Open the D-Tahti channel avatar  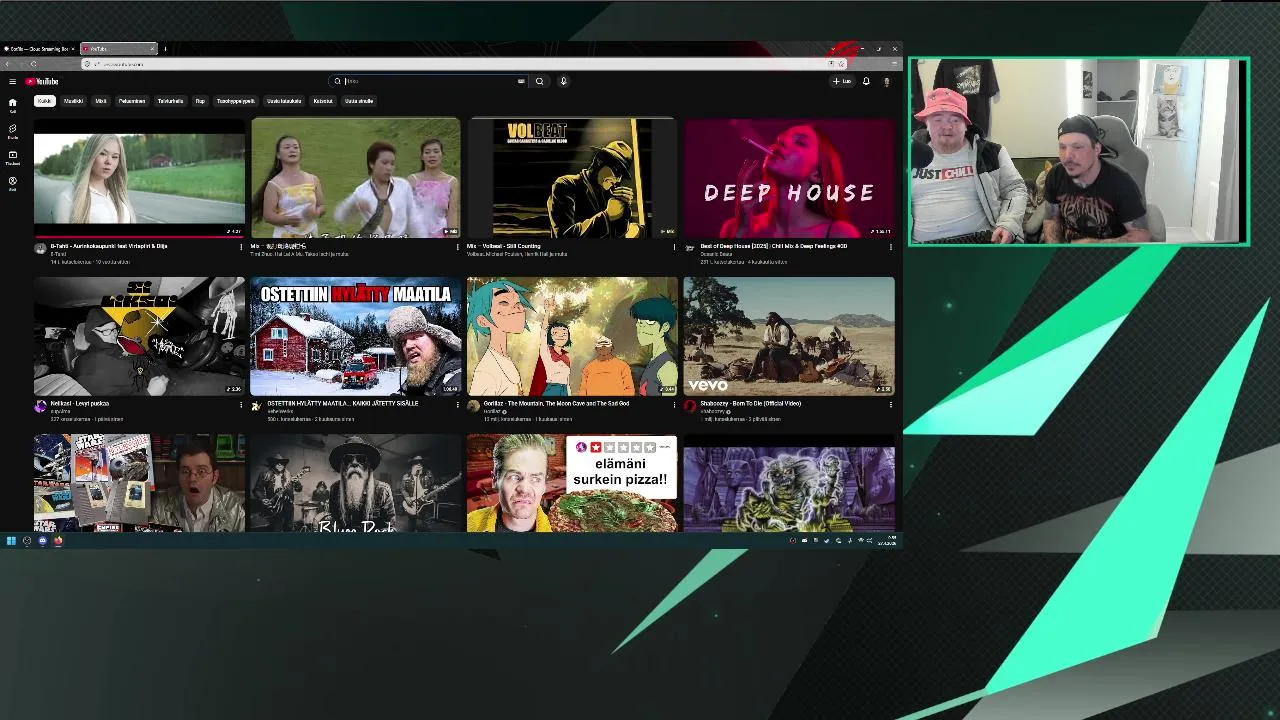click(40, 248)
